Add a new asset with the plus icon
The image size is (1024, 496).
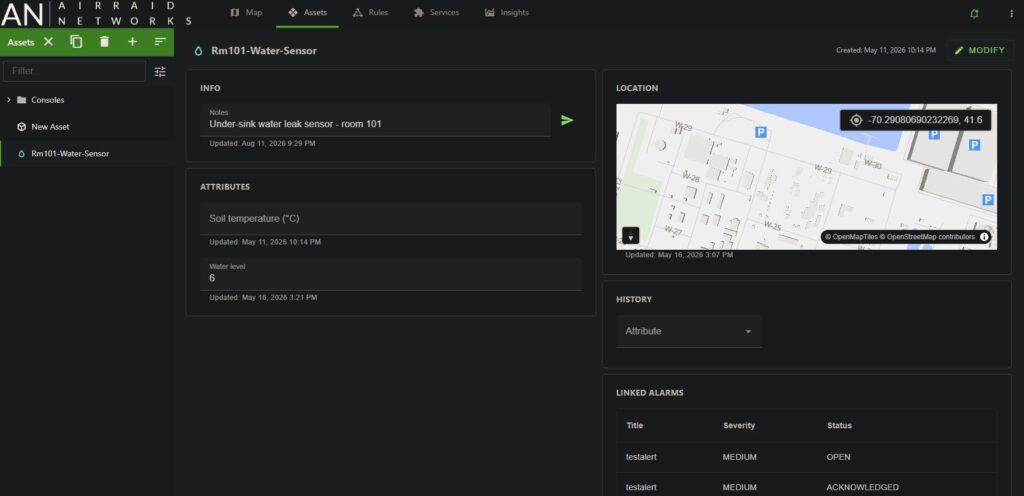click(133, 42)
